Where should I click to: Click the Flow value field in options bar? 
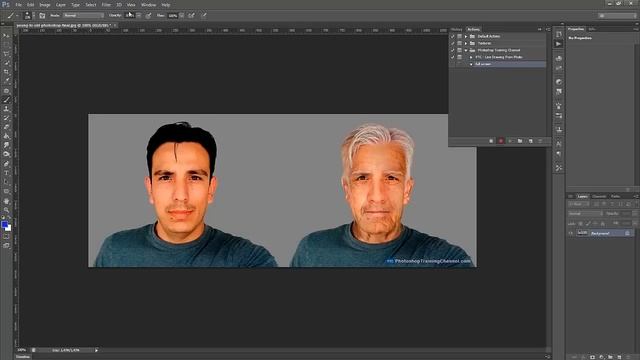(173, 16)
